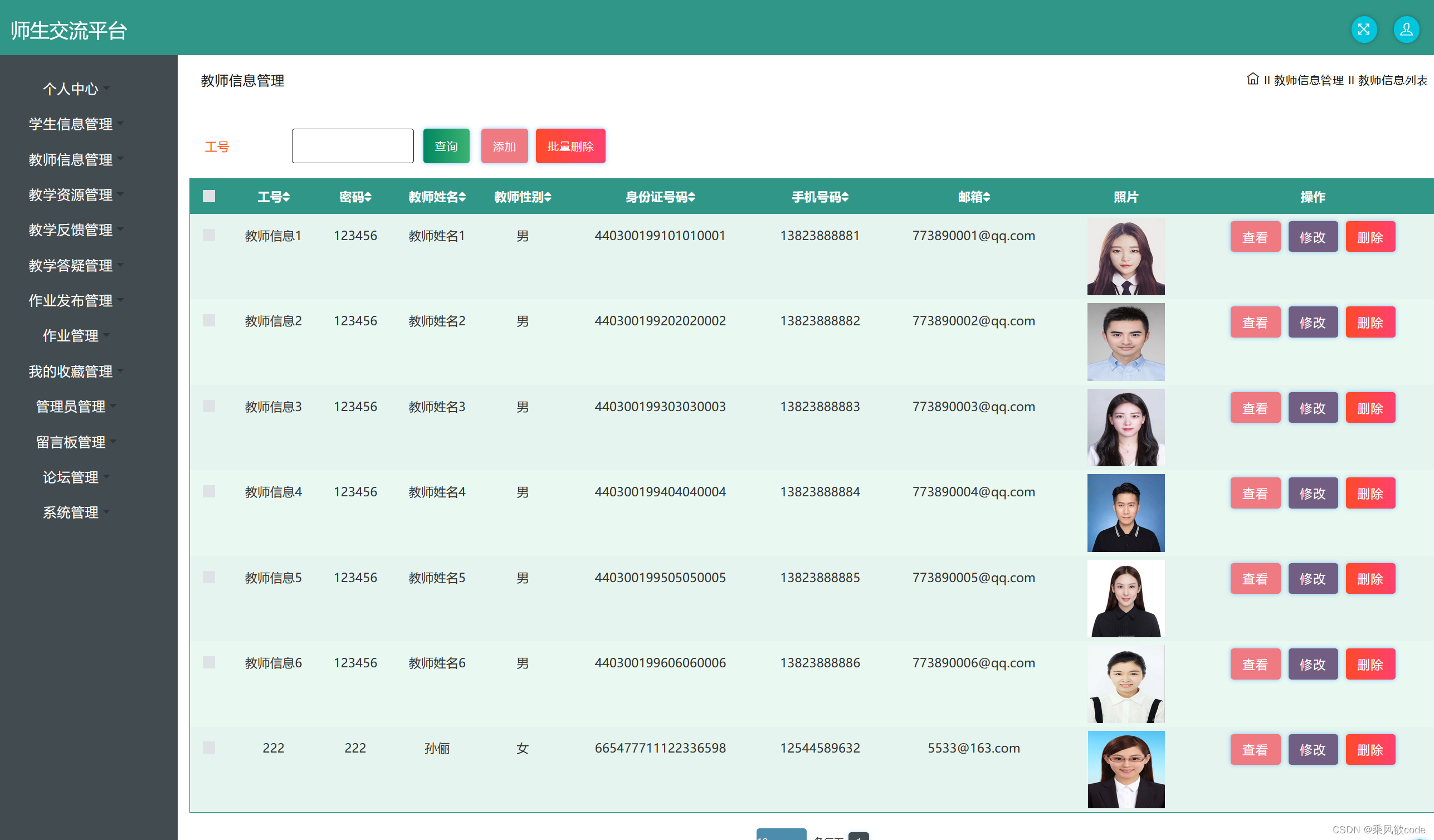The width and height of the screenshot is (1434, 840).
Task: Open 教学资源管理 in the sidebar
Action: point(71,194)
